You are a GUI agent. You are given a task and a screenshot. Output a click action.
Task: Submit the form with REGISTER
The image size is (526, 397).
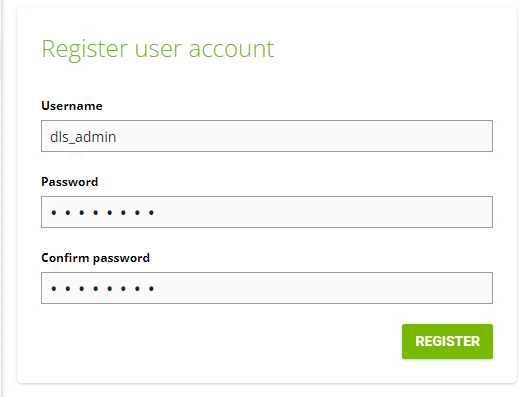pos(447,341)
